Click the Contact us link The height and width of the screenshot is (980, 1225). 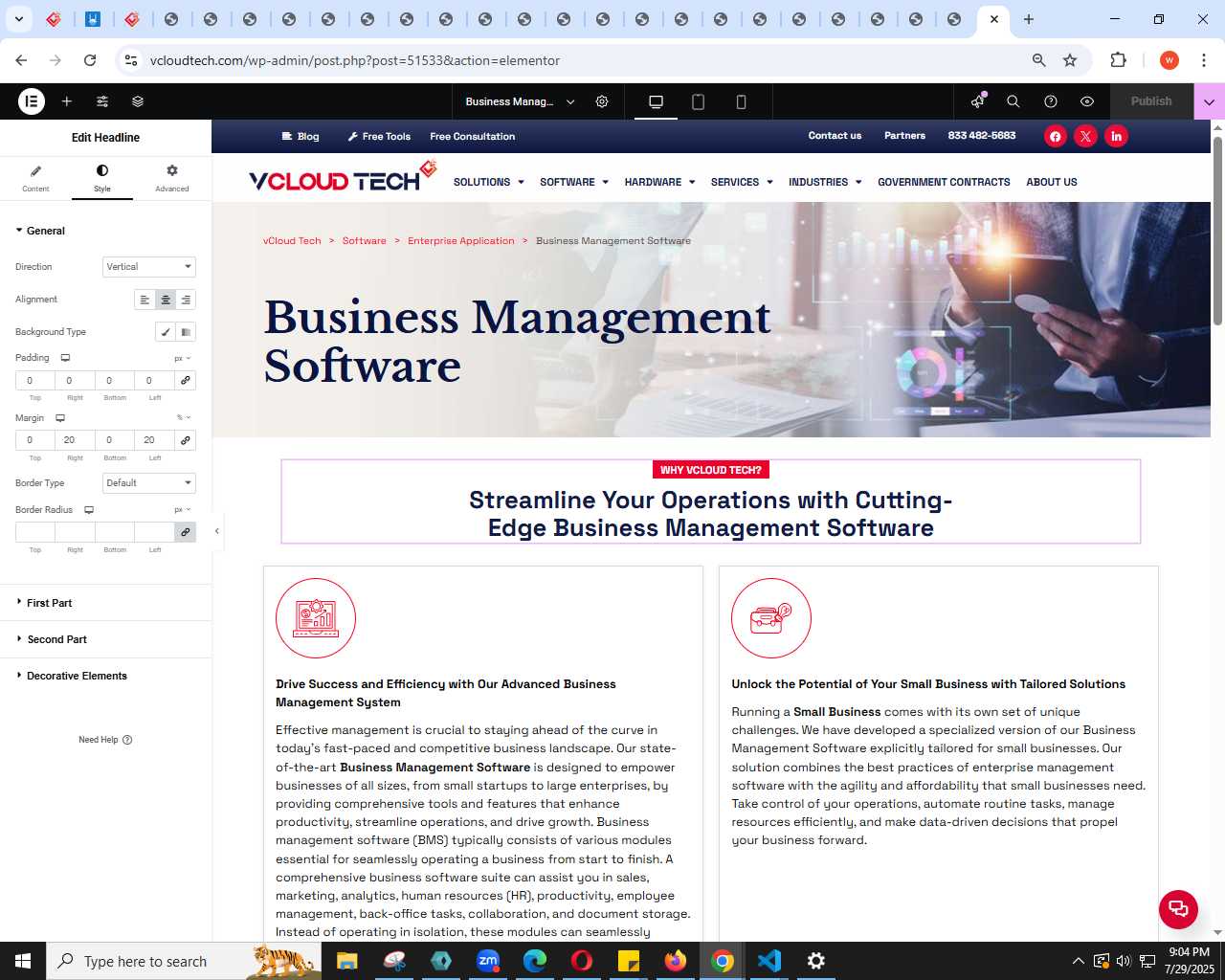click(x=835, y=136)
